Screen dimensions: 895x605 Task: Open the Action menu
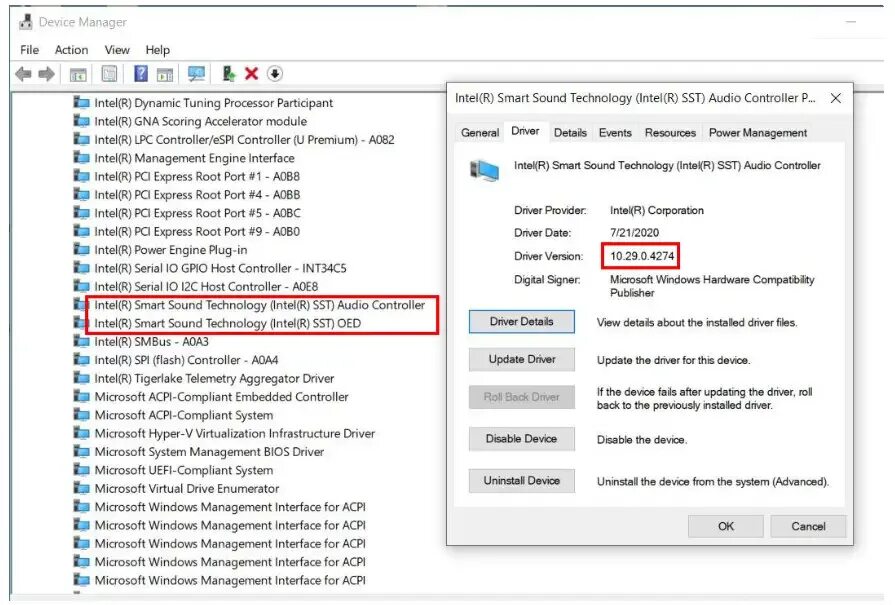pos(71,50)
